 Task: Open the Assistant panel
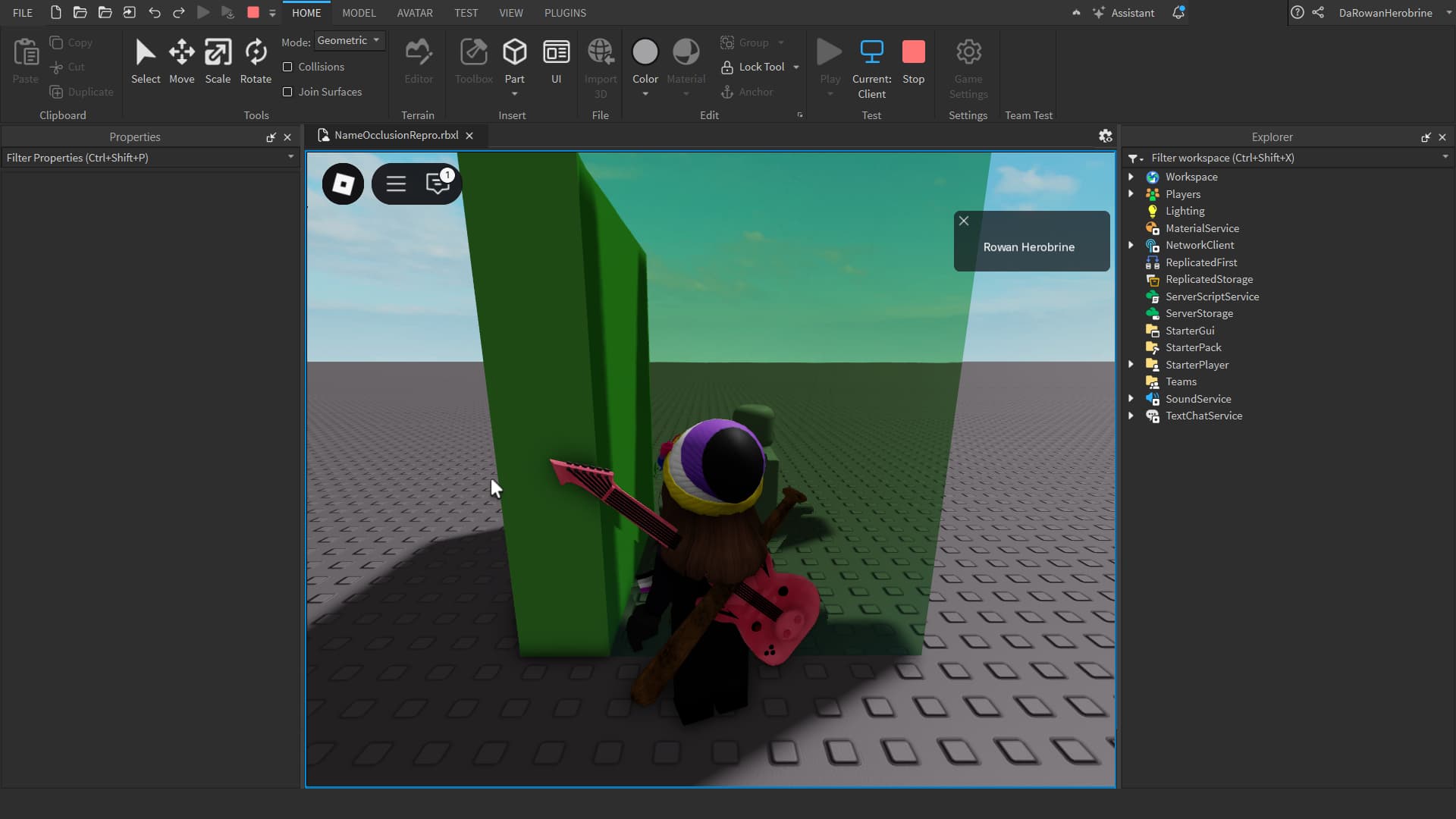coord(1123,13)
